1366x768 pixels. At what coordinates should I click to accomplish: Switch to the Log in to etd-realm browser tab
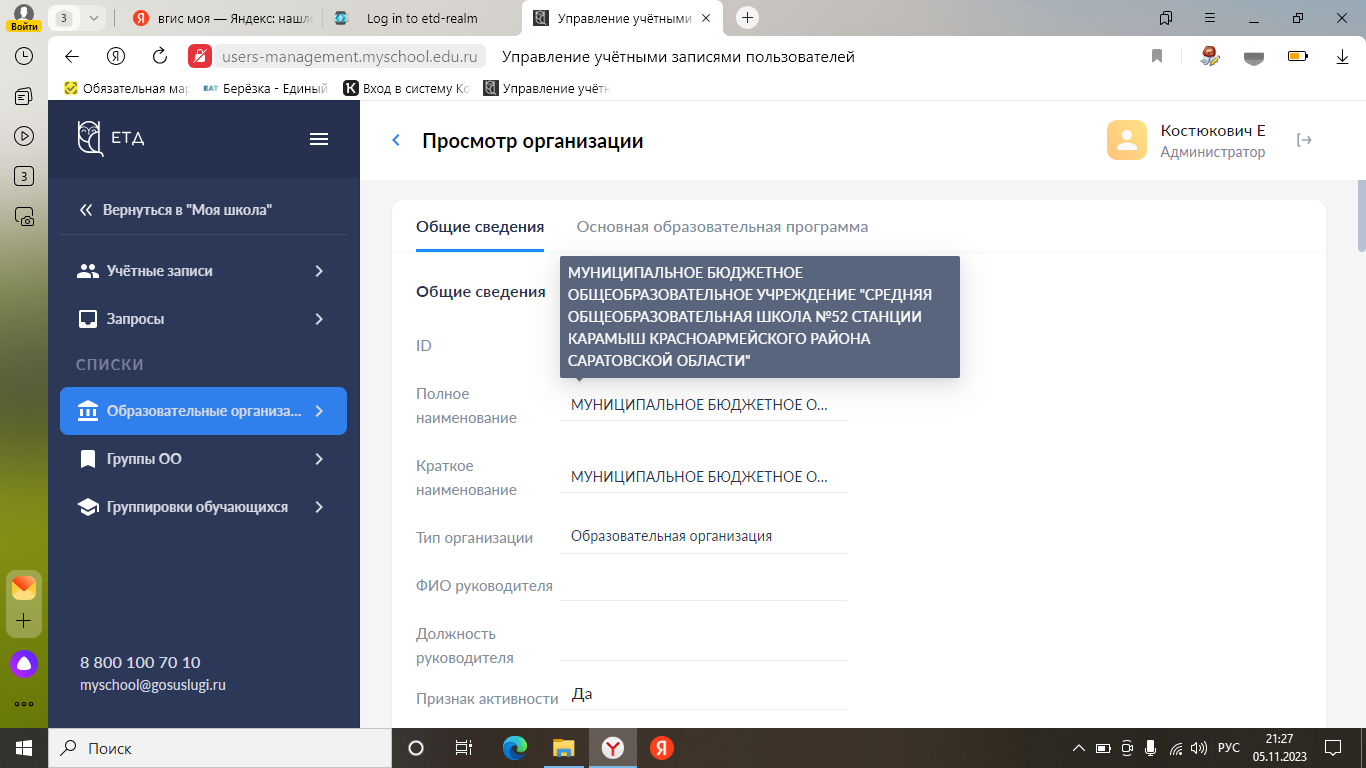(421, 18)
